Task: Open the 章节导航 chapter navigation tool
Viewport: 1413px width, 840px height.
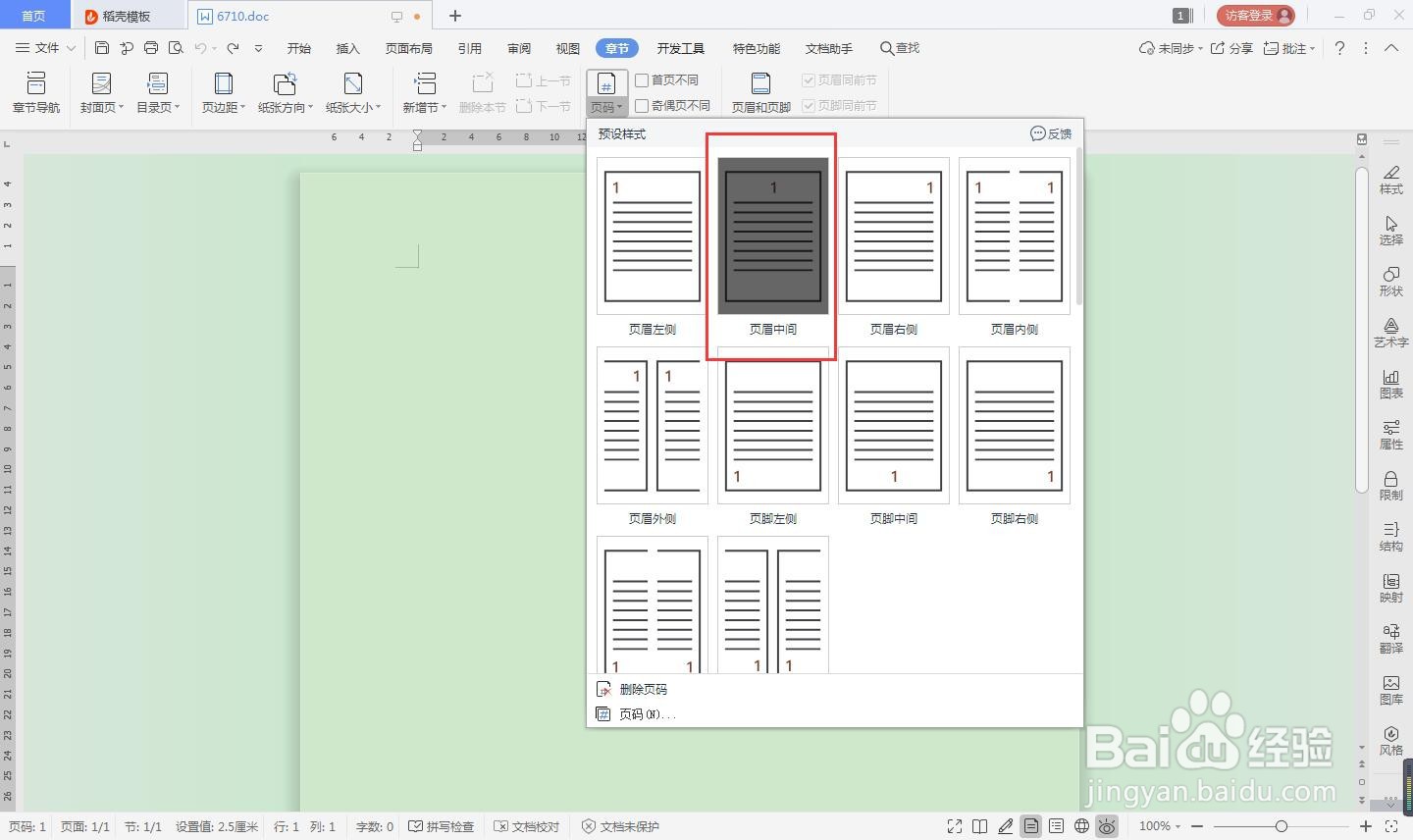Action: (36, 93)
